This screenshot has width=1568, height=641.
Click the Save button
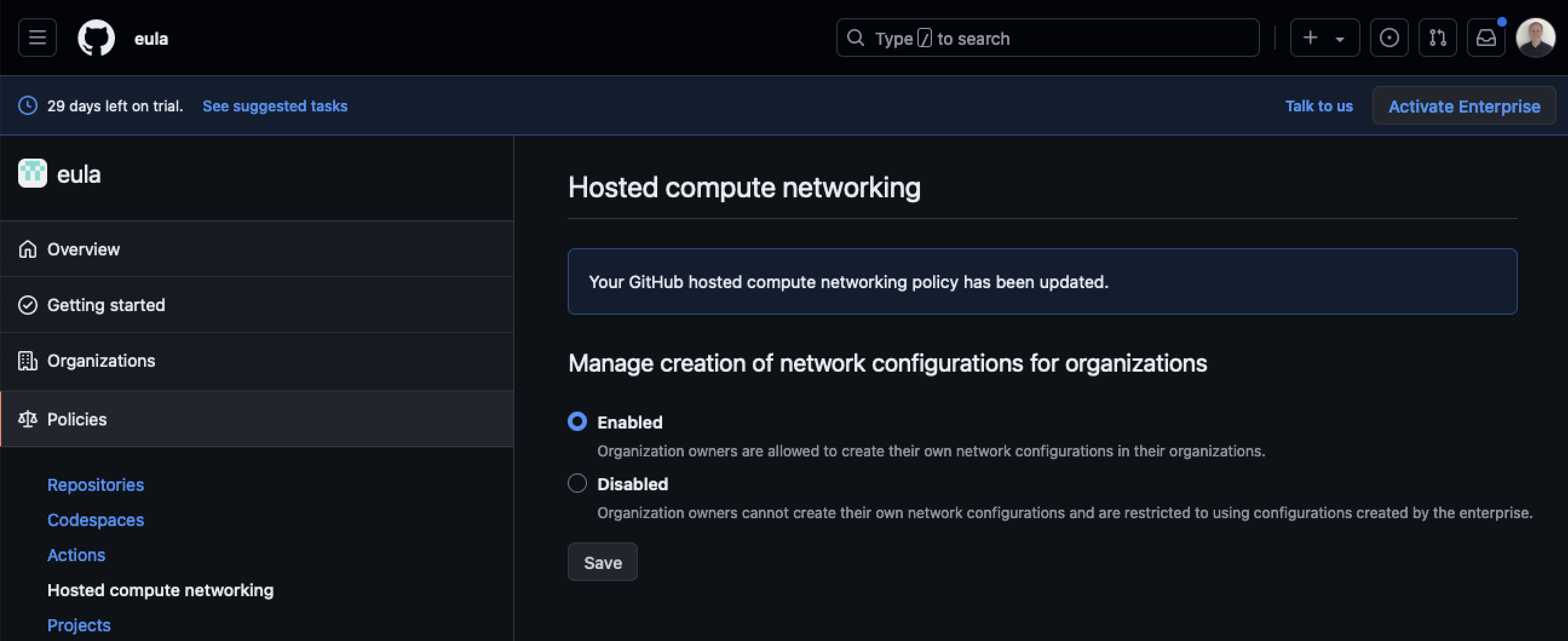pyautogui.click(x=602, y=562)
